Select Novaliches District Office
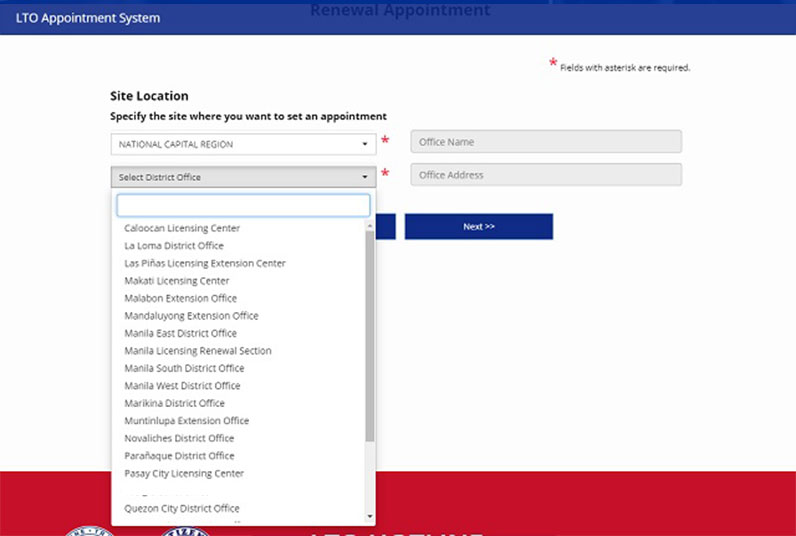The width and height of the screenshot is (796, 536). tap(179, 438)
